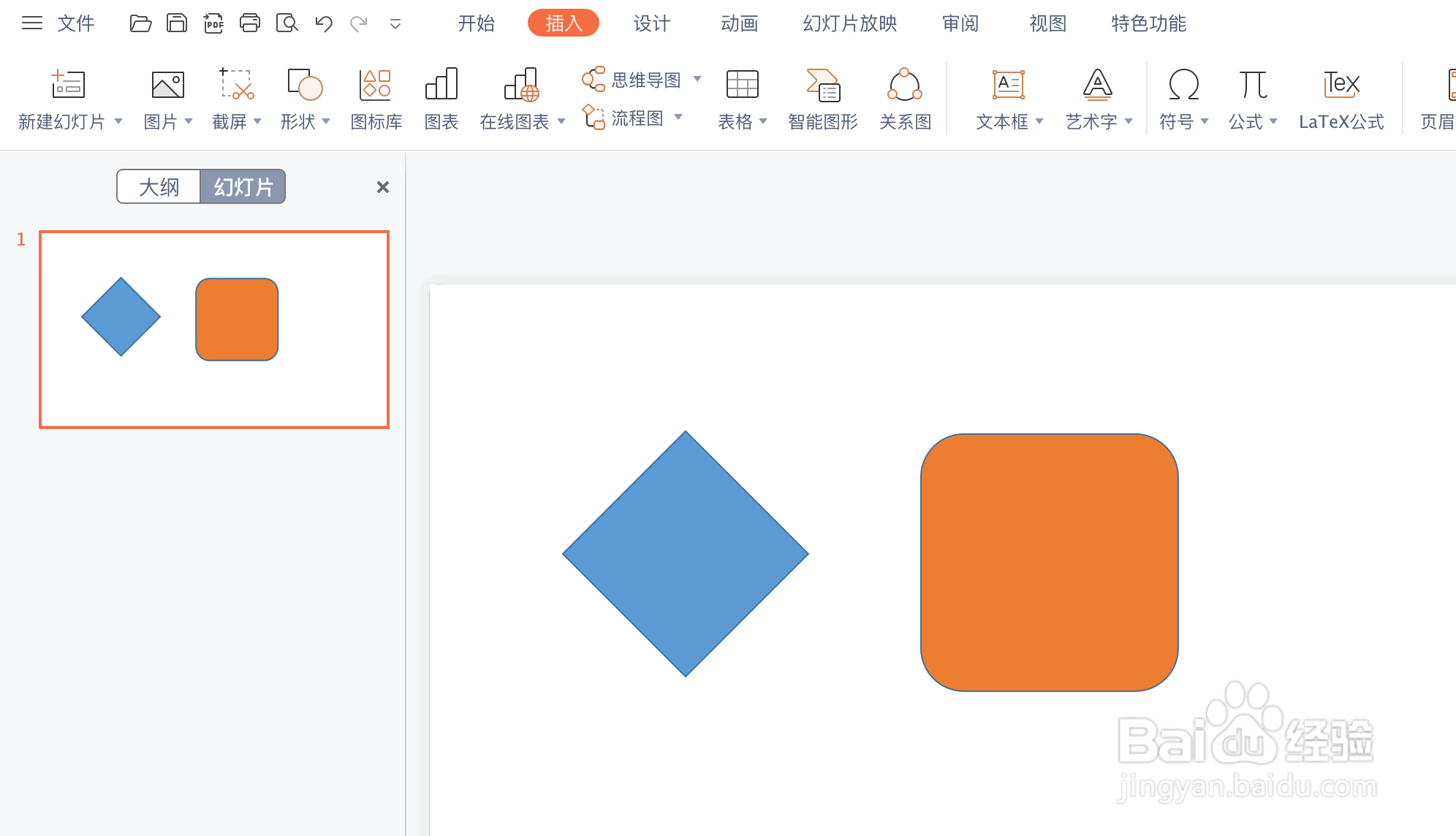The height and width of the screenshot is (836, 1456).
Task: Switch panel to 大纲 view
Action: pyautogui.click(x=159, y=187)
